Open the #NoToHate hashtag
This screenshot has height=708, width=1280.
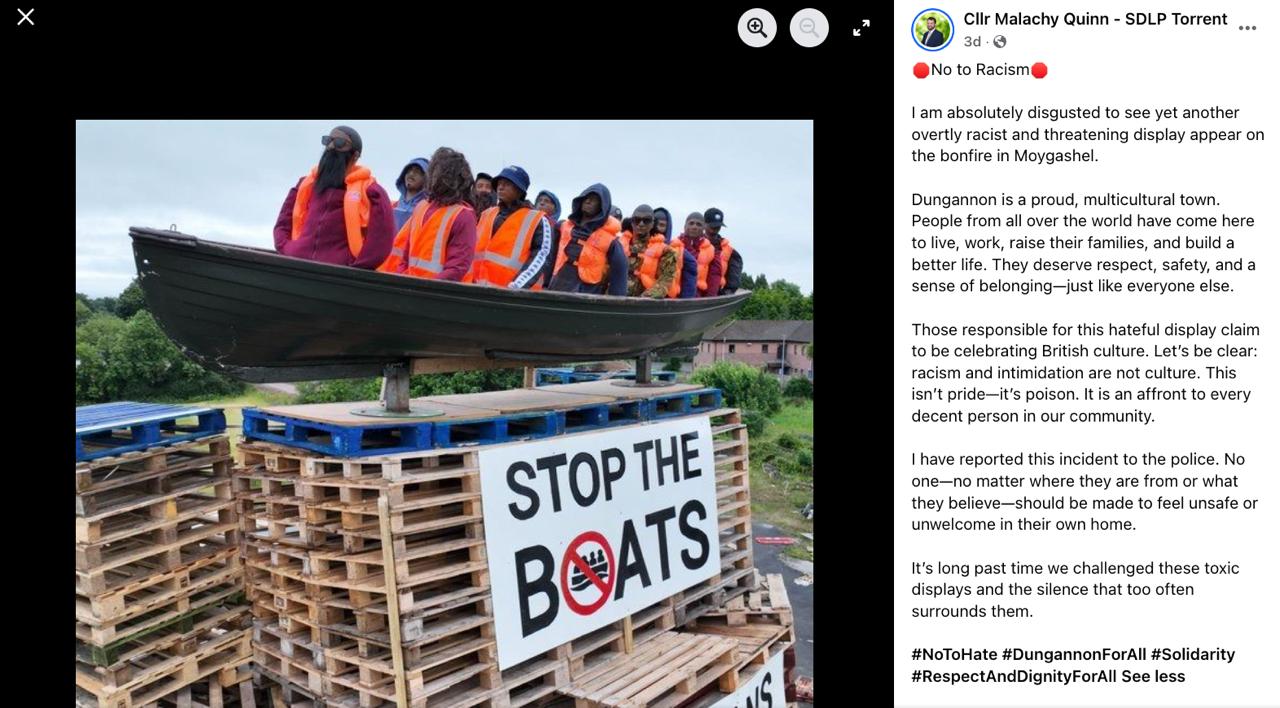(x=954, y=654)
